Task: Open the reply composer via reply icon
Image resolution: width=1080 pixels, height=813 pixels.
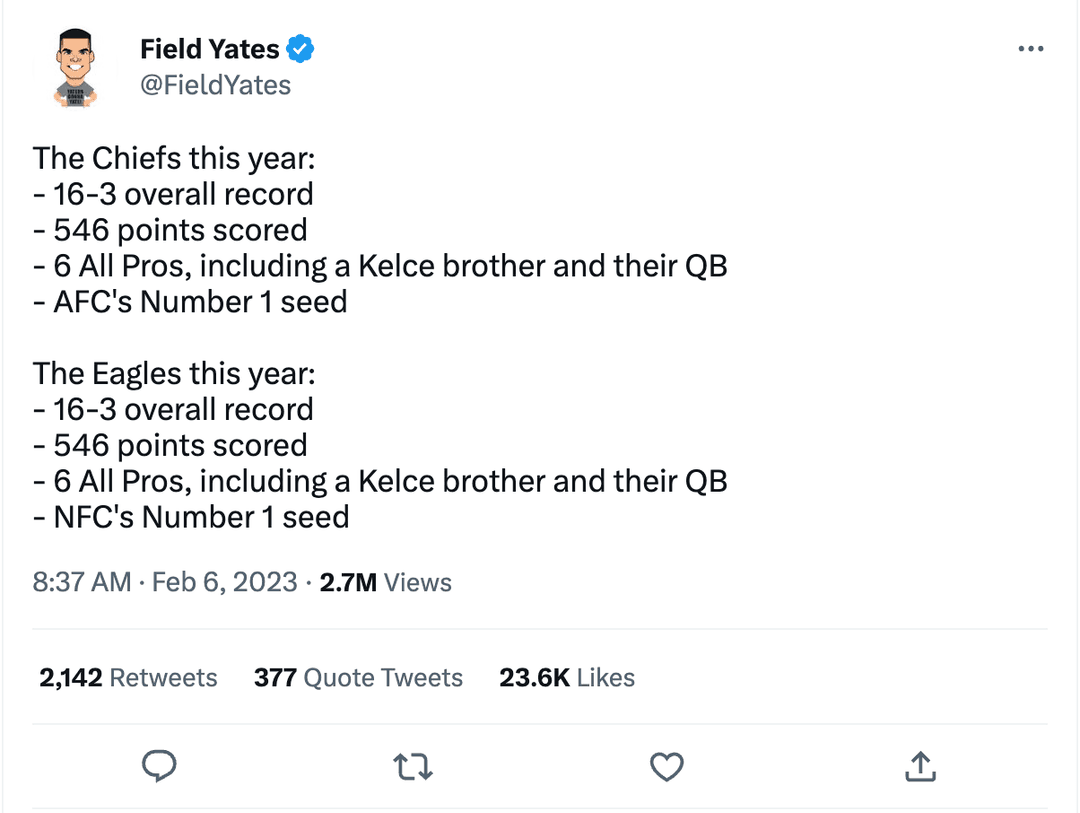Action: [x=159, y=766]
